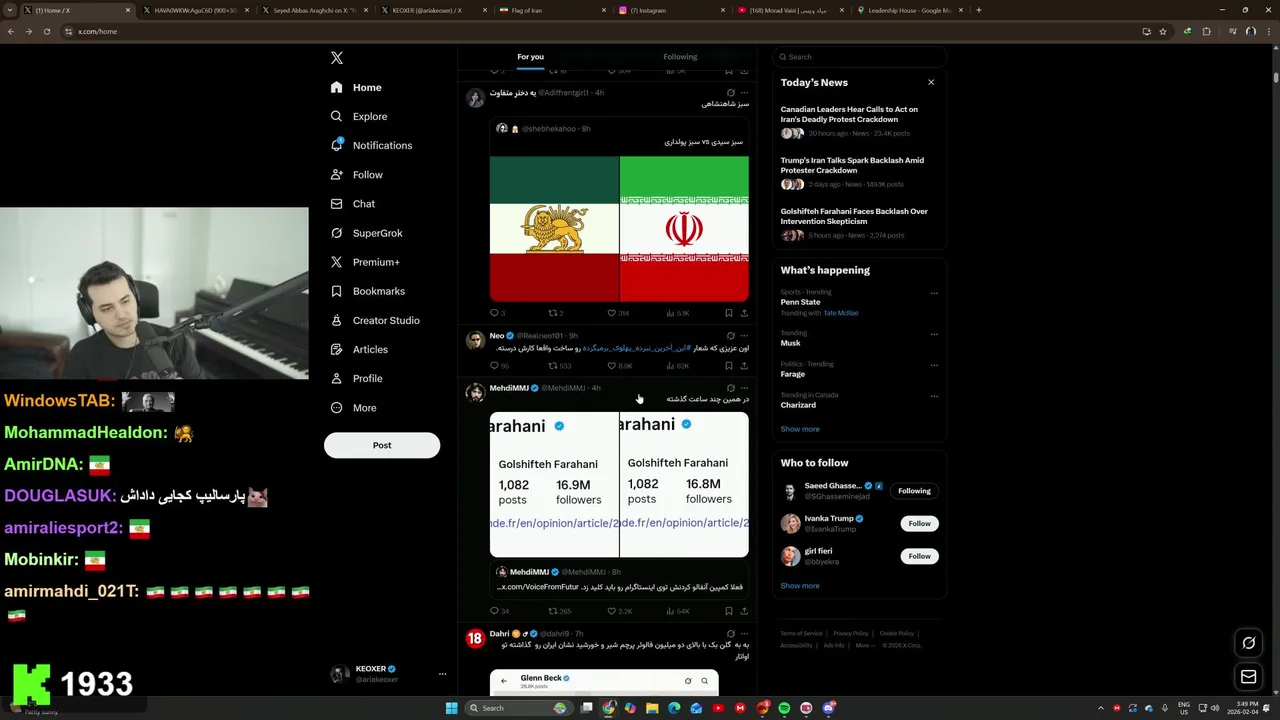Switch to the Flag of Iran browser tab
This screenshot has width=1280, height=720.
(x=551, y=10)
